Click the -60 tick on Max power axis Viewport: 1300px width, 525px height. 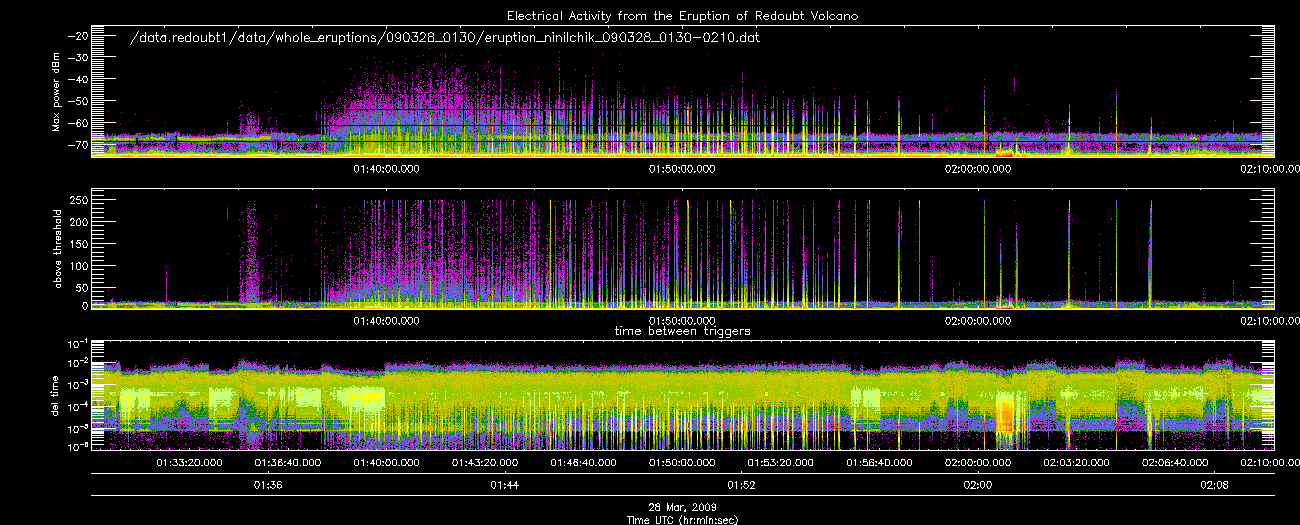(78, 123)
